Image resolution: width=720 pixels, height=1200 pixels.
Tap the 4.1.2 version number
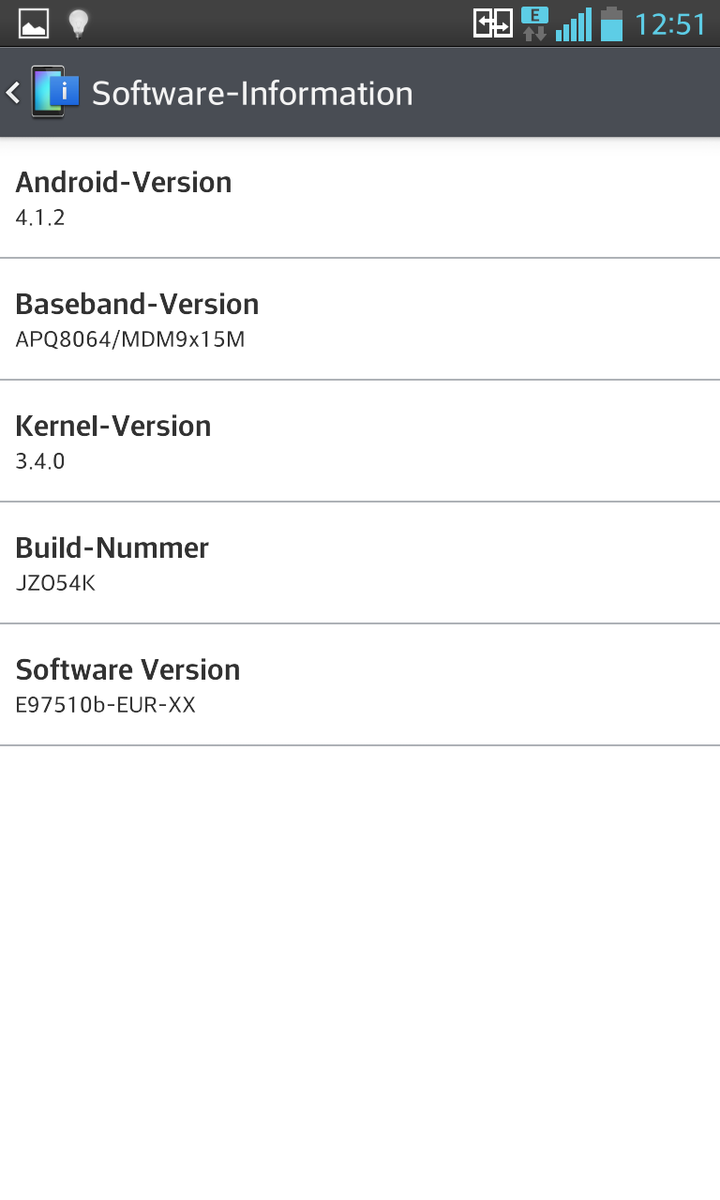40,217
